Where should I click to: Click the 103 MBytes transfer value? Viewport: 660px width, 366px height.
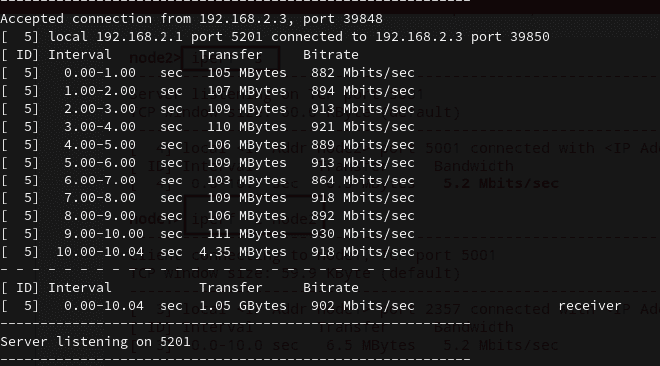coord(247,180)
